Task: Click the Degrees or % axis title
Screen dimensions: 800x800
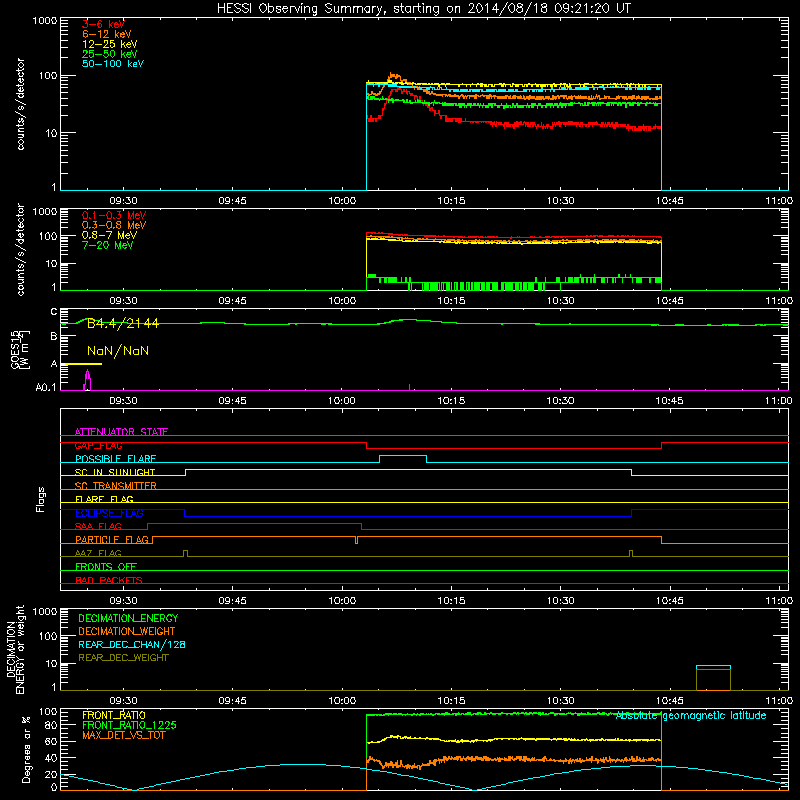Action: 26,749
